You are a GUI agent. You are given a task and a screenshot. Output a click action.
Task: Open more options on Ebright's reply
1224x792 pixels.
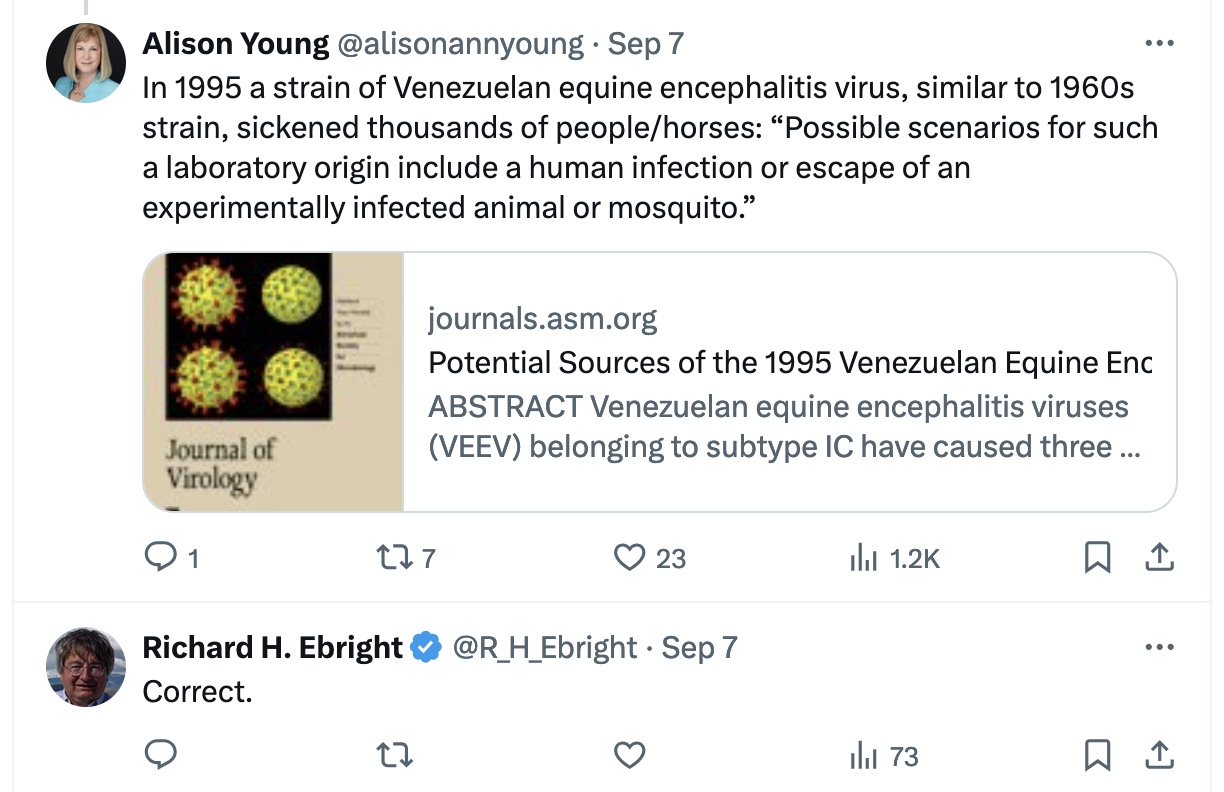[x=1158, y=648]
